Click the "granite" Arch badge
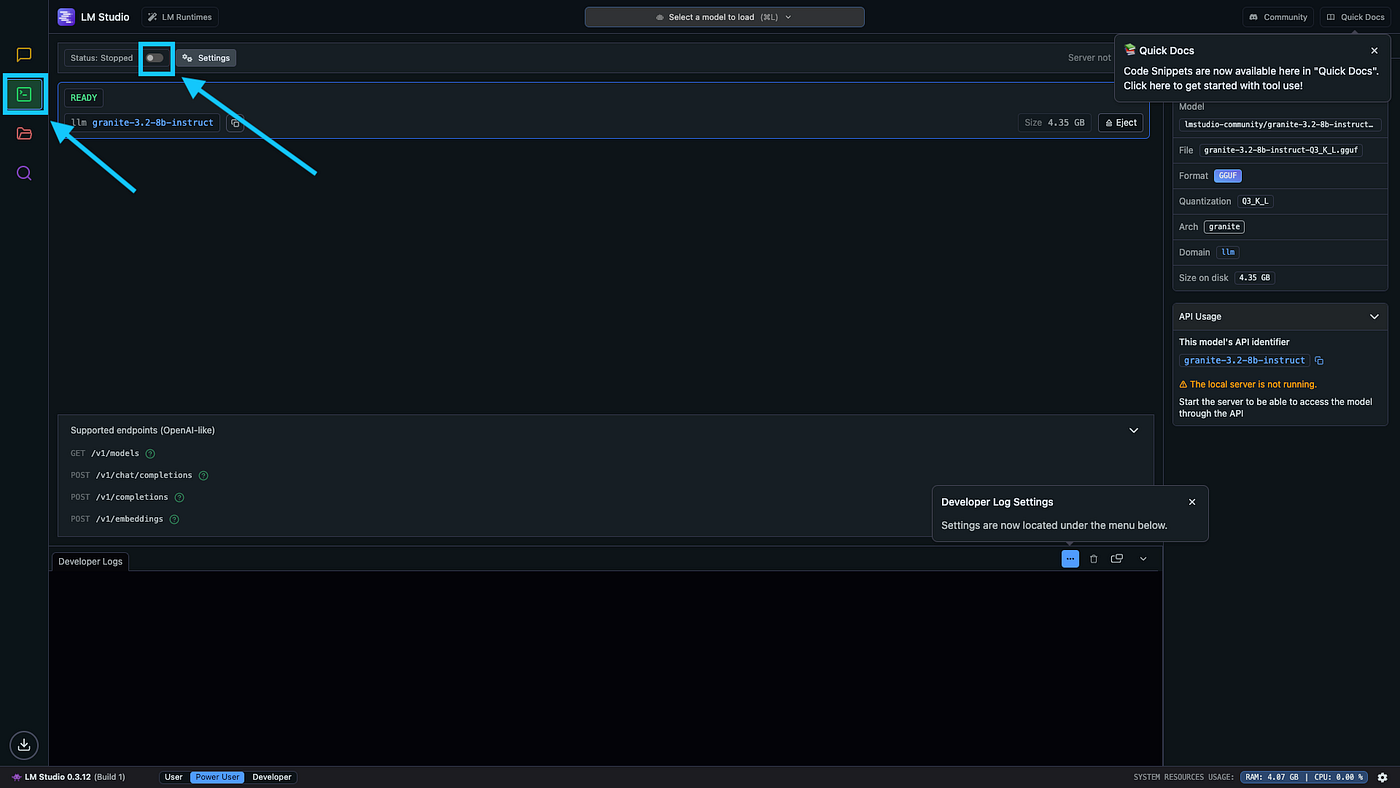This screenshot has width=1400, height=788. 1224,227
